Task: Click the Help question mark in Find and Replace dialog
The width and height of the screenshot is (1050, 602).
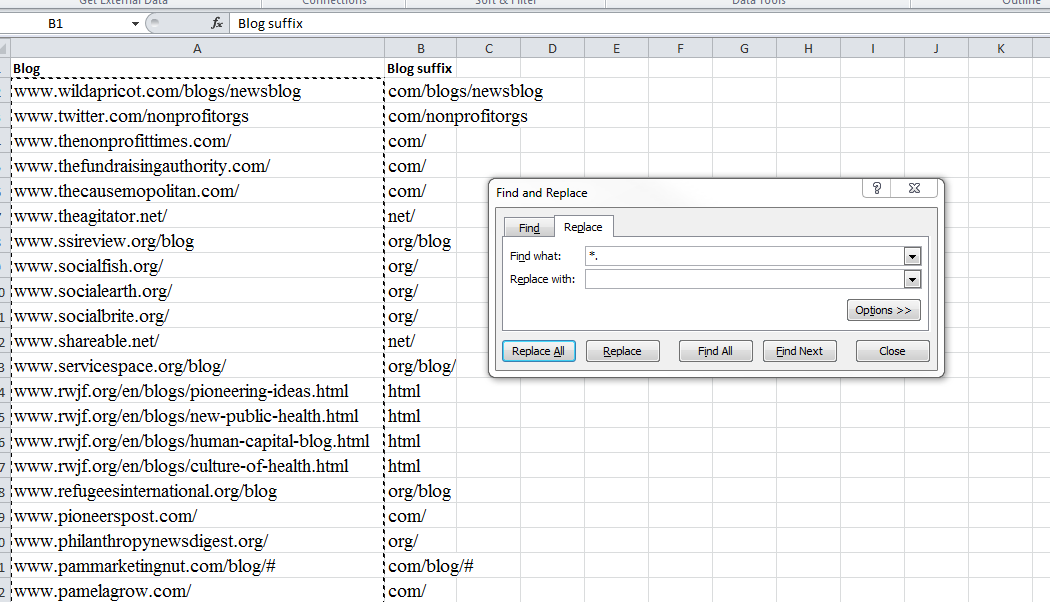Action: [875, 187]
